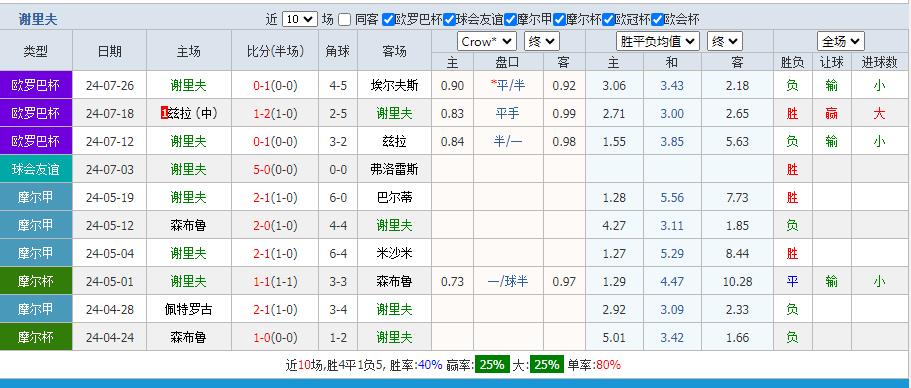Uncheck the 欧罗巴杯 filter checkbox
The height and width of the screenshot is (388, 911).
point(388,20)
